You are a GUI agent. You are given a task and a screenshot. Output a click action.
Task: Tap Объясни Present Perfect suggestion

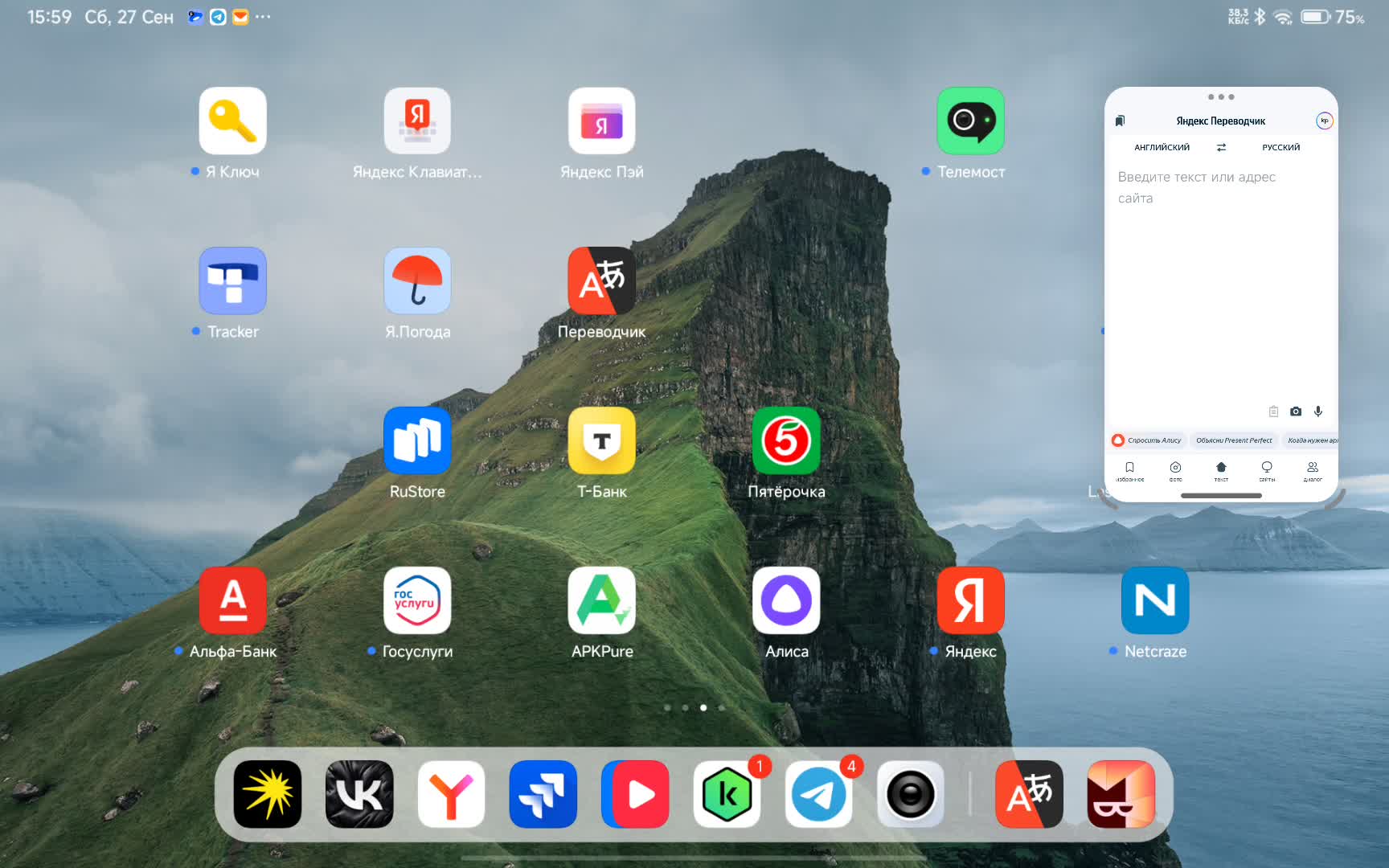[1234, 440]
